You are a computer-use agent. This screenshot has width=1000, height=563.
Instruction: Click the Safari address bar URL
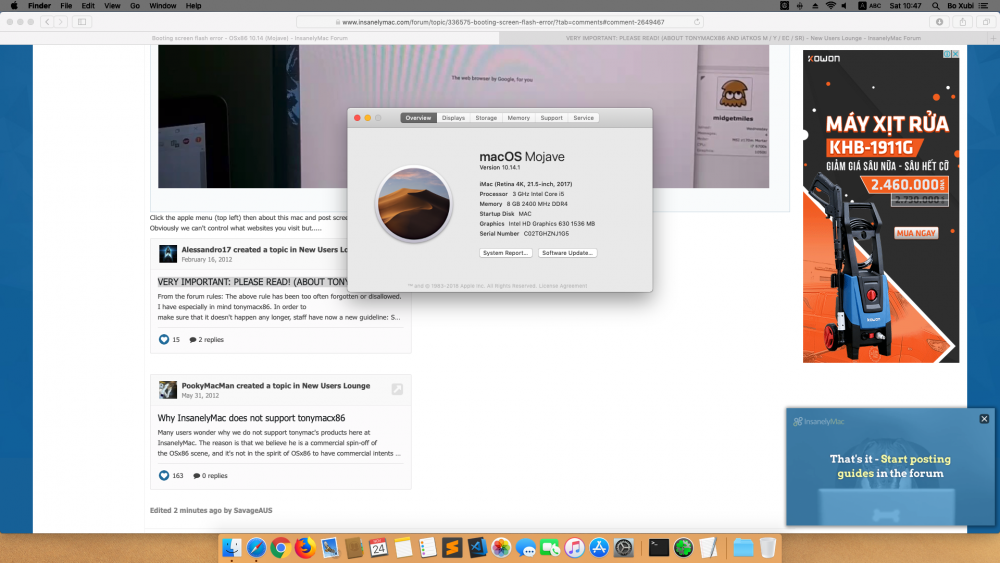501,22
